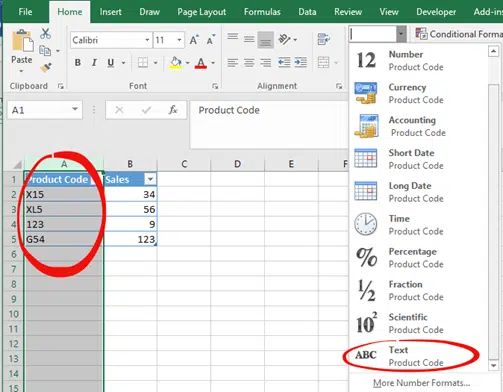Switch to the Page Layout tab
This screenshot has height=392, width=503.
pyautogui.click(x=201, y=12)
